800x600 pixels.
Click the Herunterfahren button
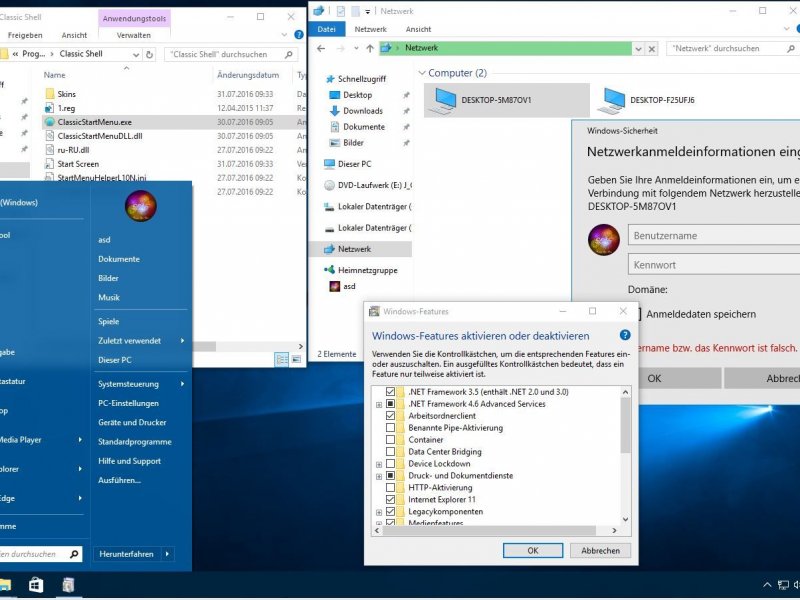pos(127,554)
